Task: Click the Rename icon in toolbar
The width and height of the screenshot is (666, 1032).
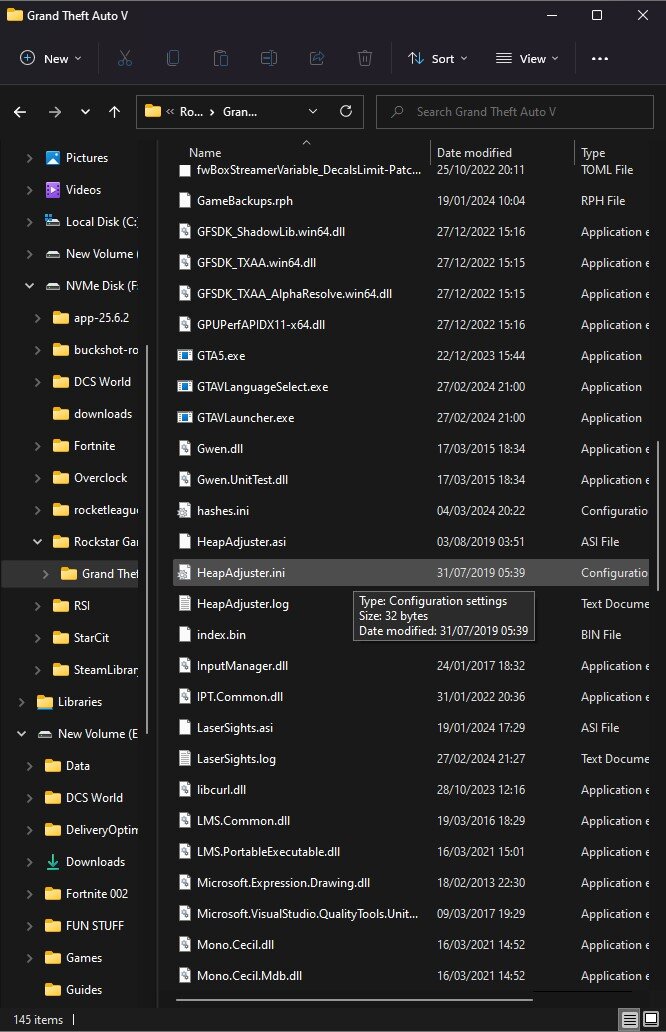Action: 269,59
